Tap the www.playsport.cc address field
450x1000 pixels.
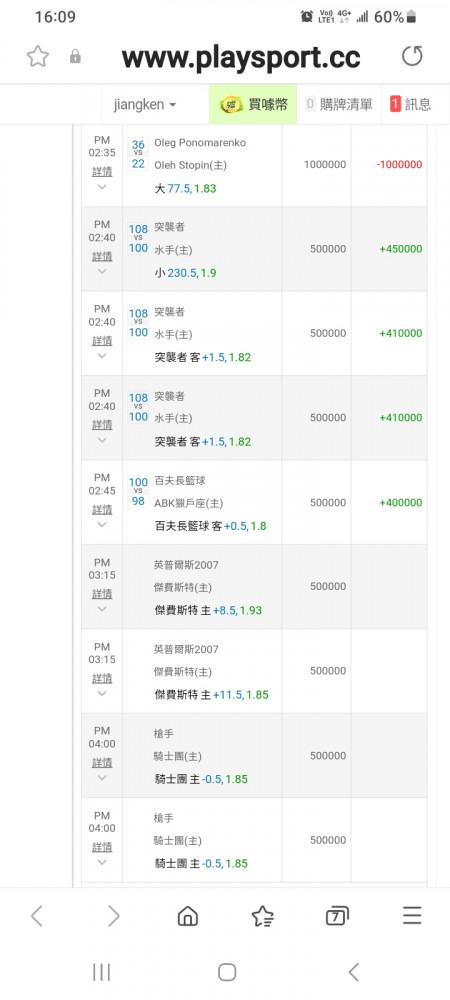click(241, 57)
